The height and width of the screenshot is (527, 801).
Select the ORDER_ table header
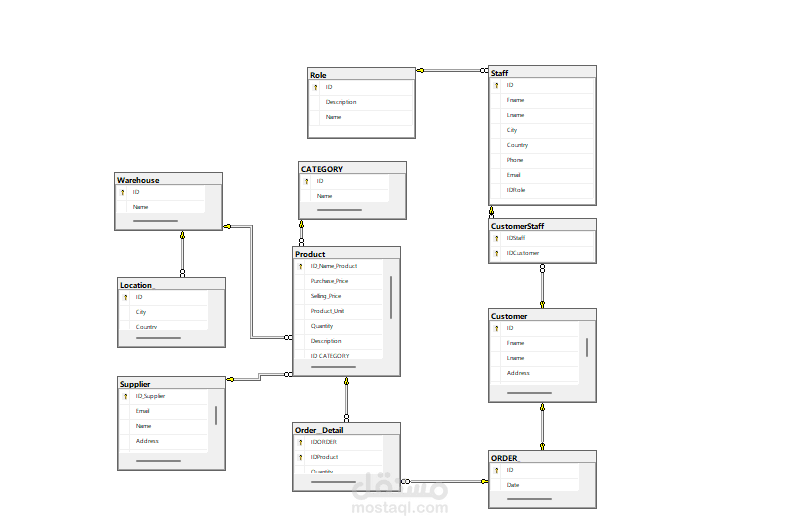point(542,458)
